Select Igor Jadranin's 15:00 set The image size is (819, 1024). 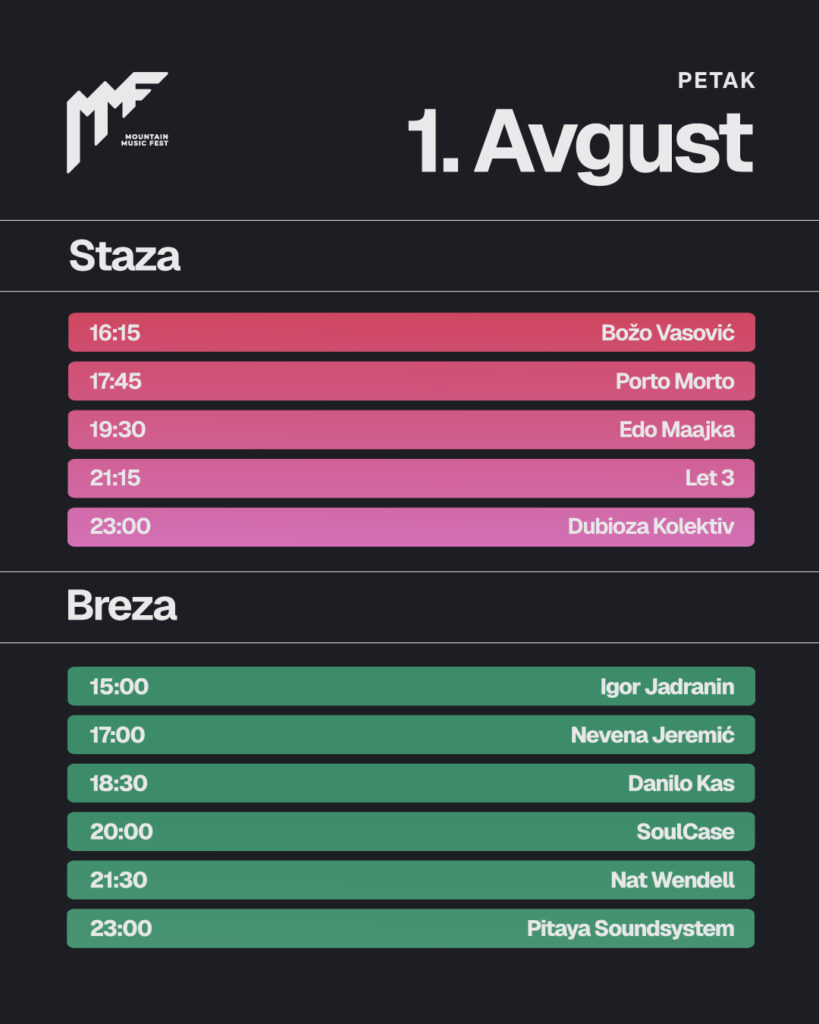410,687
